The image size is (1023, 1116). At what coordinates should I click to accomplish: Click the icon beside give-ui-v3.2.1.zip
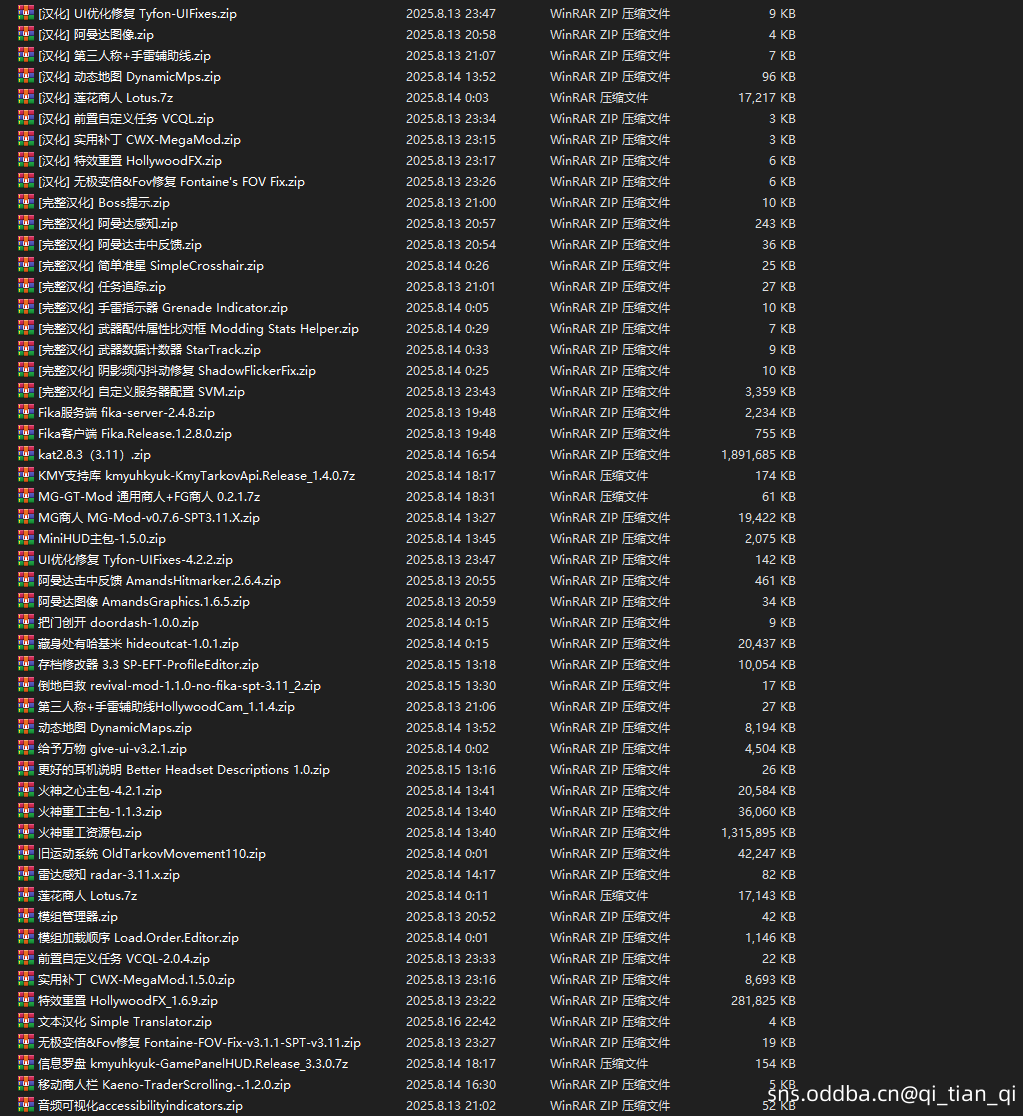[26, 748]
